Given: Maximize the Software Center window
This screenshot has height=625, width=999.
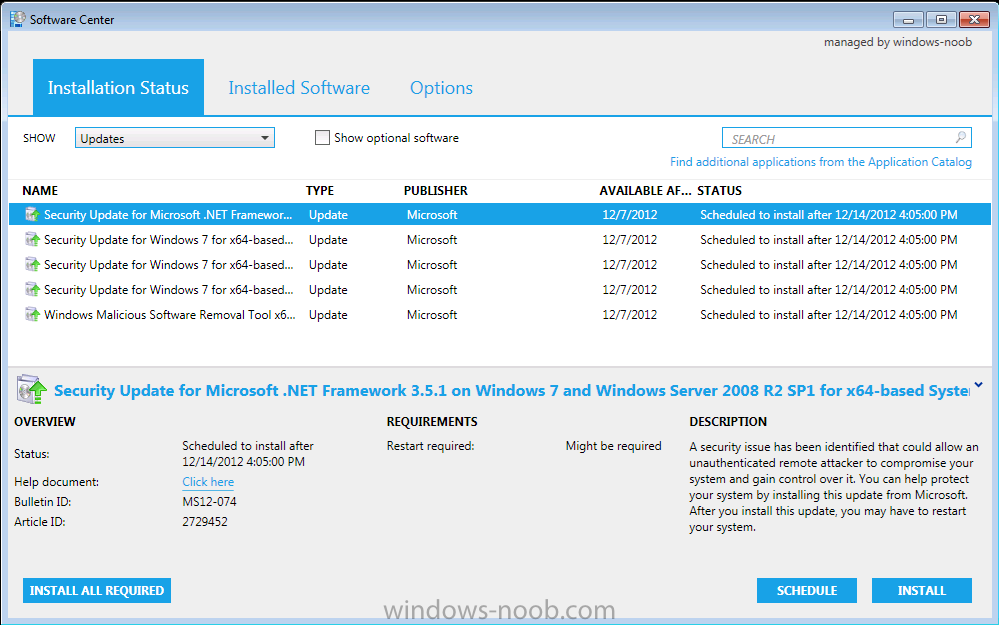Looking at the screenshot, I should point(941,20).
